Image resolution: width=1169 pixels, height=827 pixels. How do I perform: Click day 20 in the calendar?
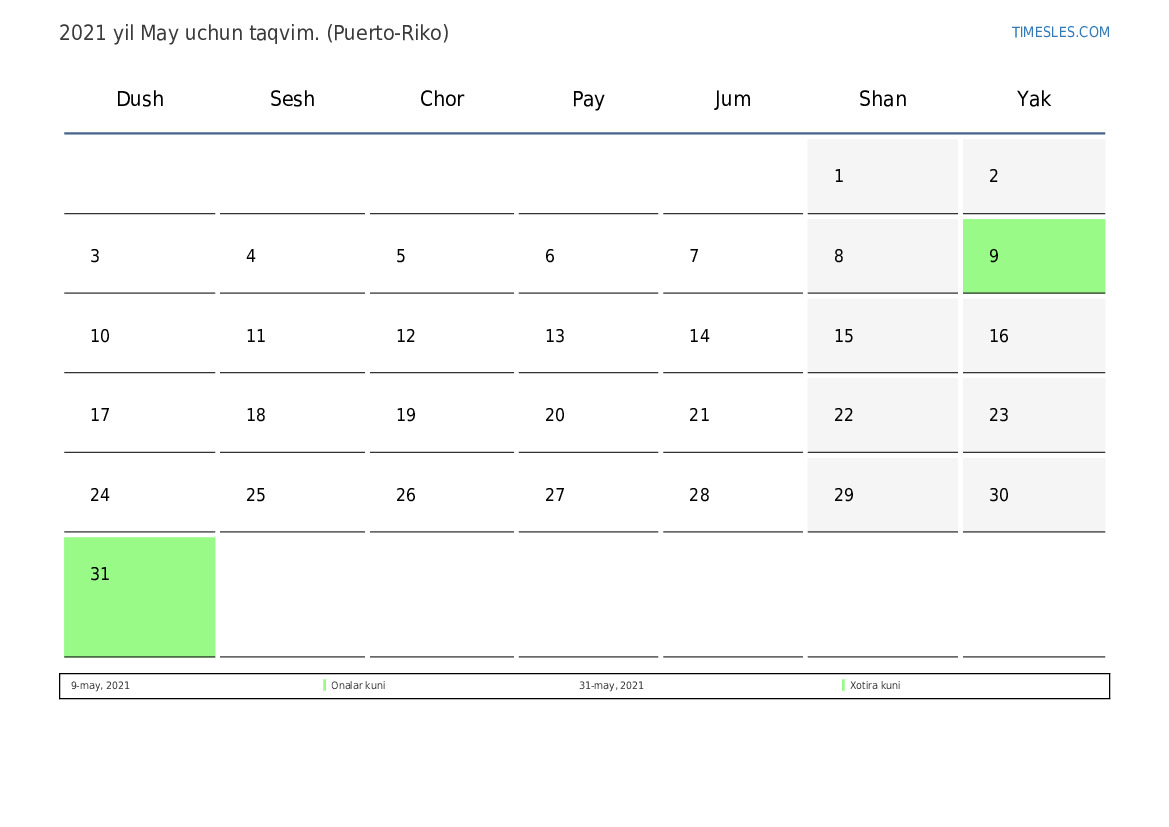[x=588, y=415]
